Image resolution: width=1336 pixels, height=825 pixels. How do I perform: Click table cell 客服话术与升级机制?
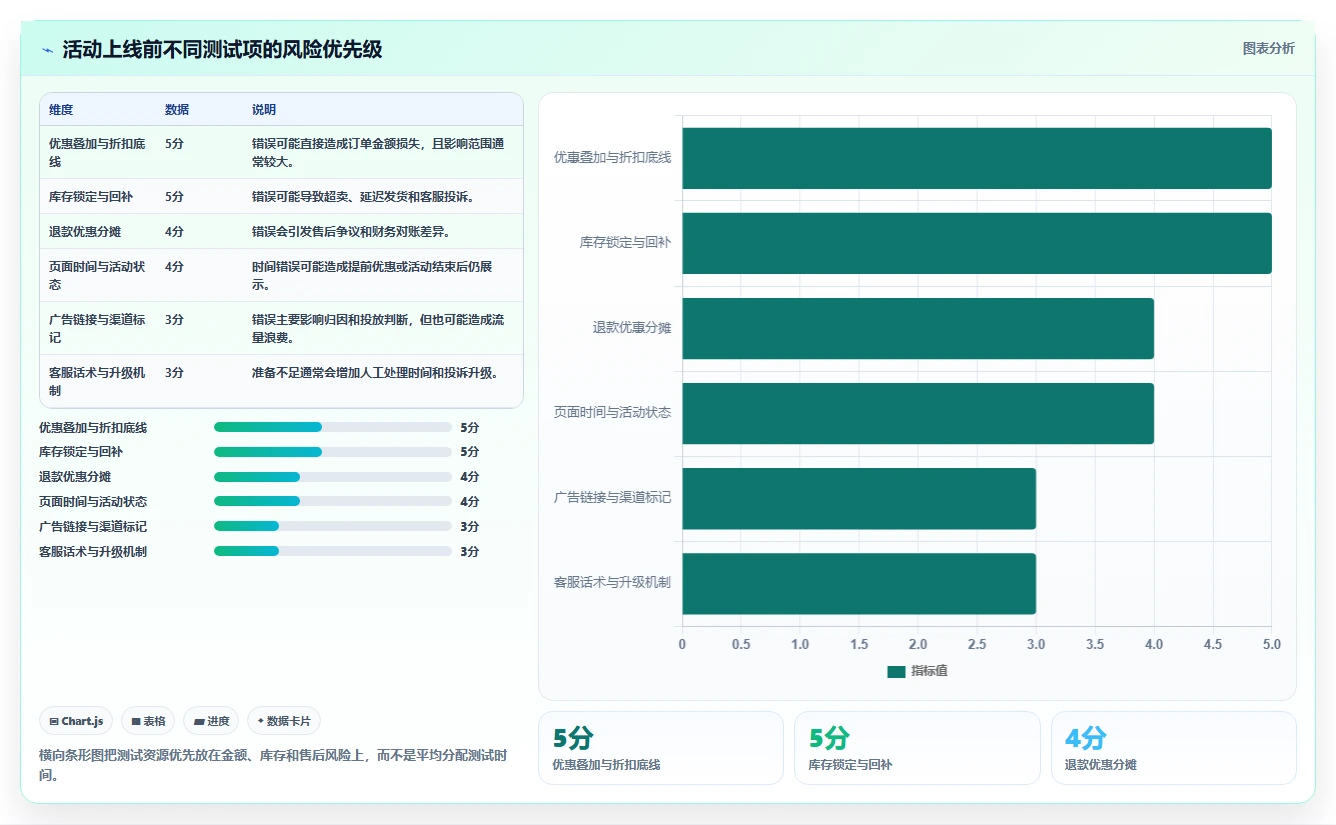pos(97,381)
